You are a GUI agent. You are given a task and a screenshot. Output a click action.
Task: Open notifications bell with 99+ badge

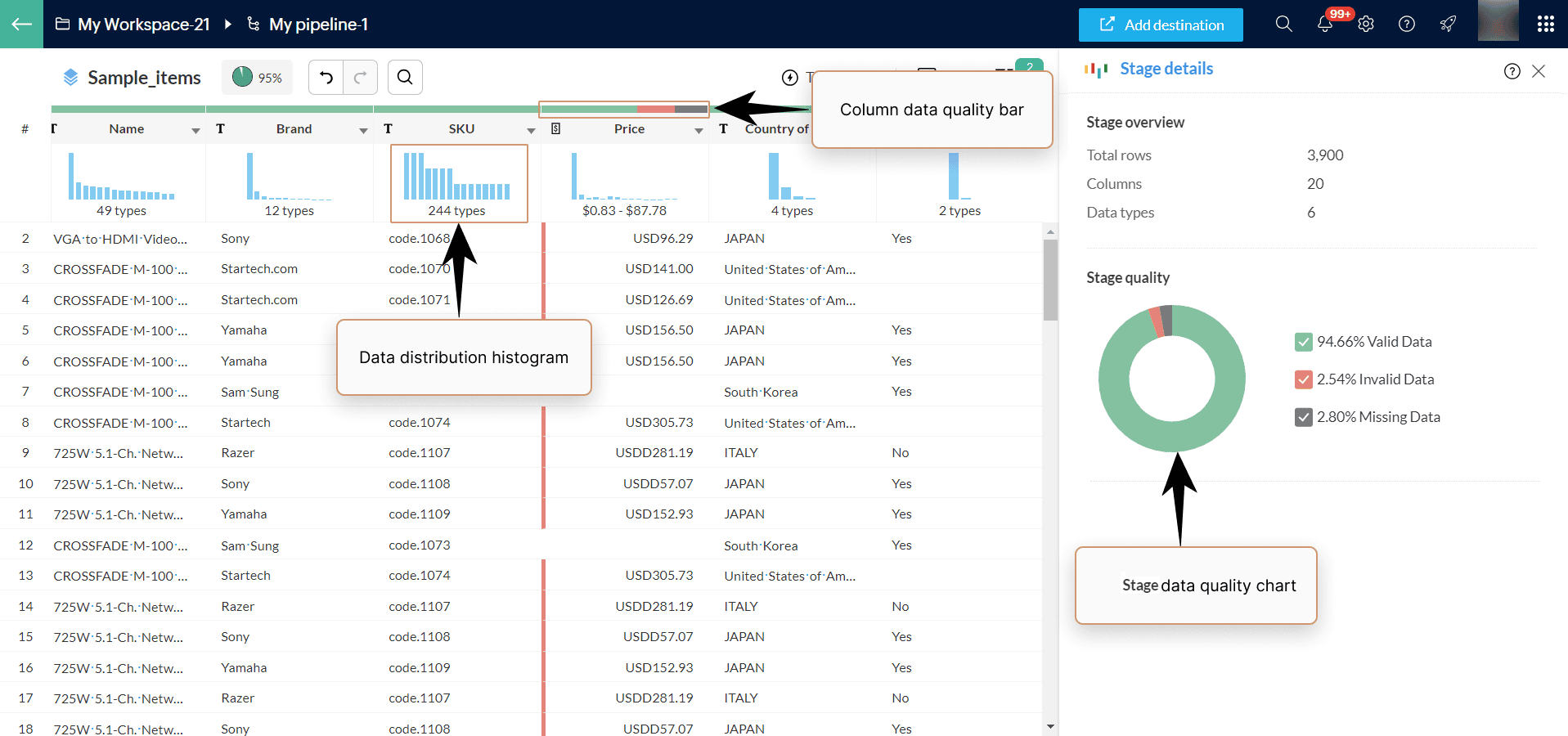click(x=1325, y=25)
